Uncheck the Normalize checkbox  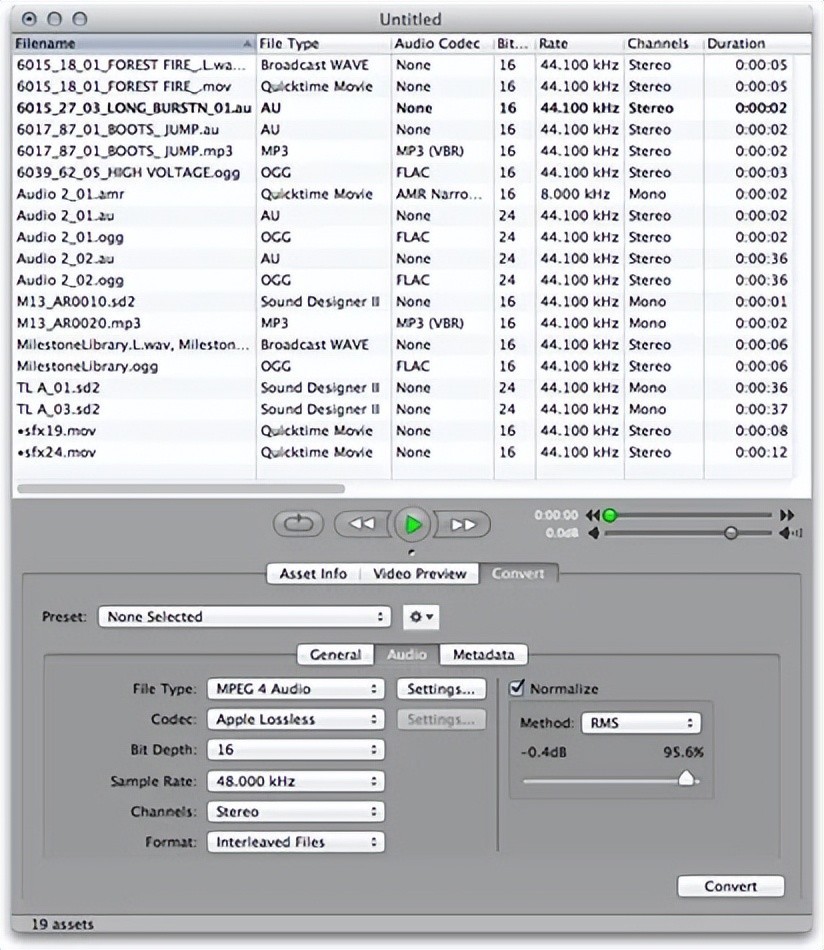click(517, 688)
